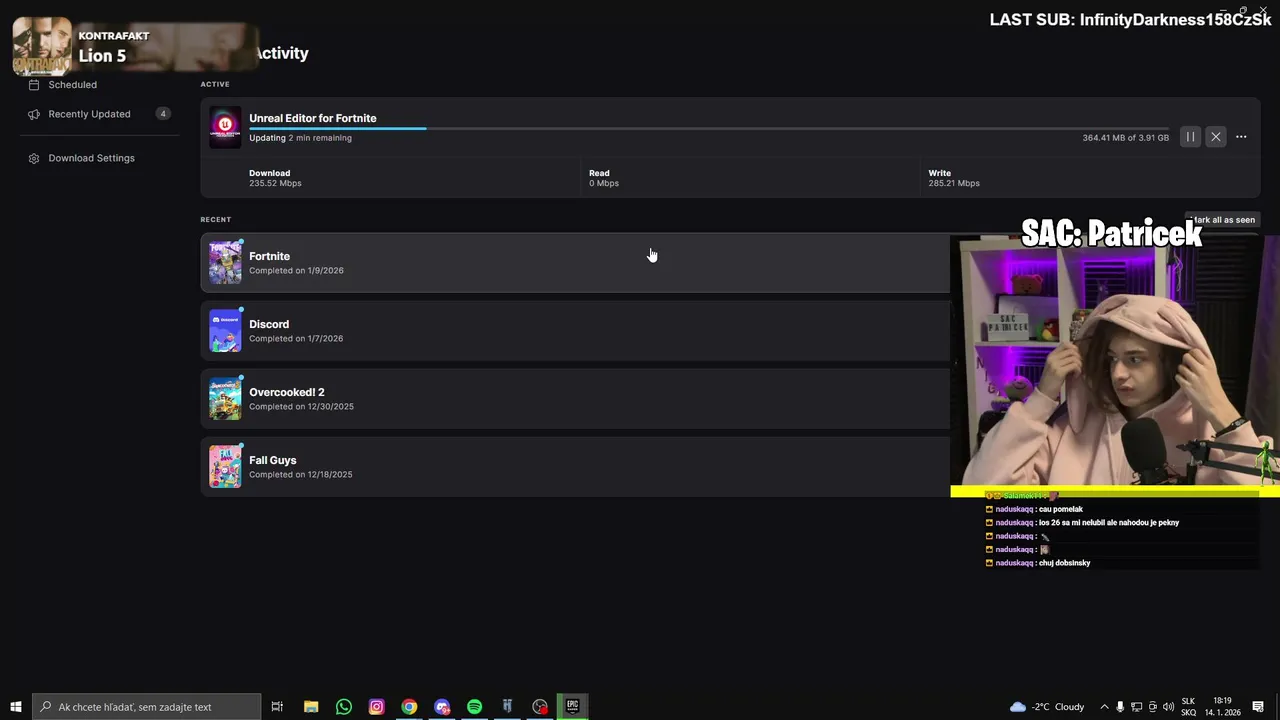Screen dimensions: 1280x720
Task: Click the Epic Games Launcher taskbar icon
Action: click(573, 707)
